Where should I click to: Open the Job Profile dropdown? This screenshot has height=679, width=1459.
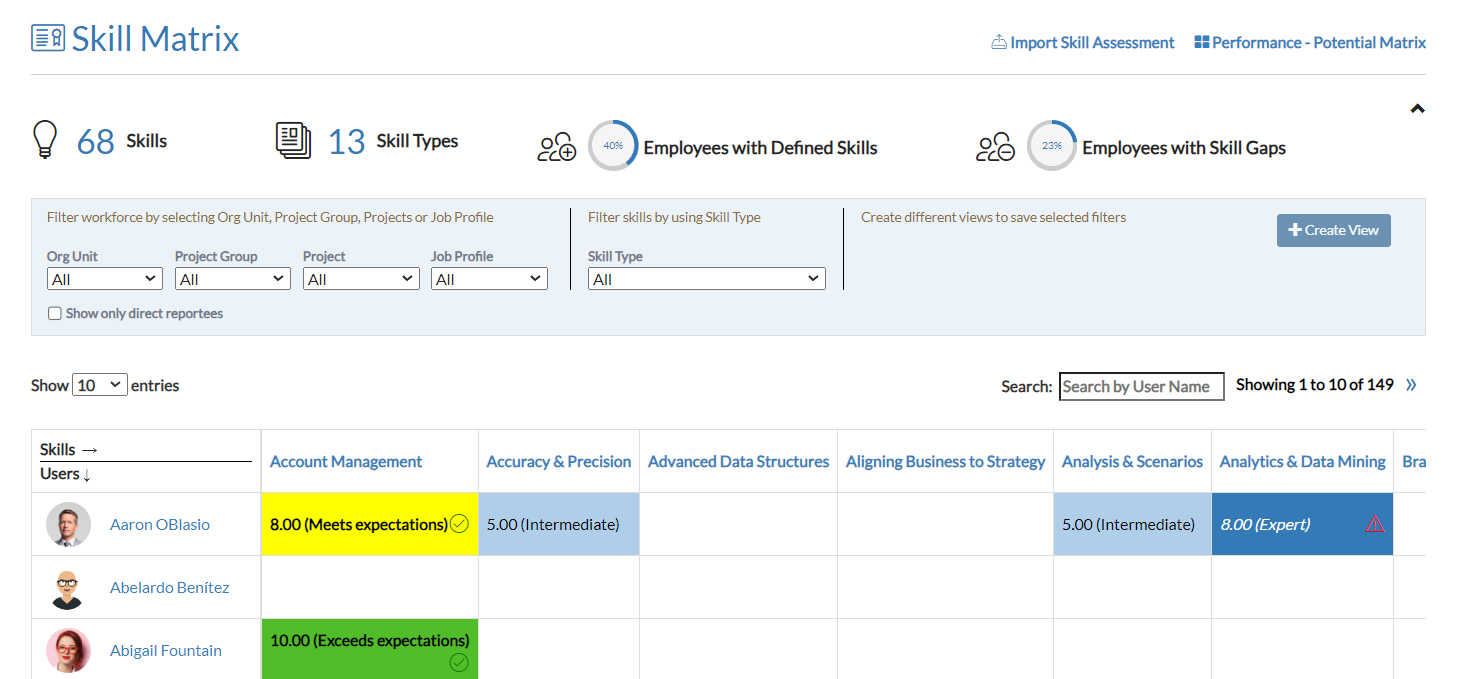489,279
